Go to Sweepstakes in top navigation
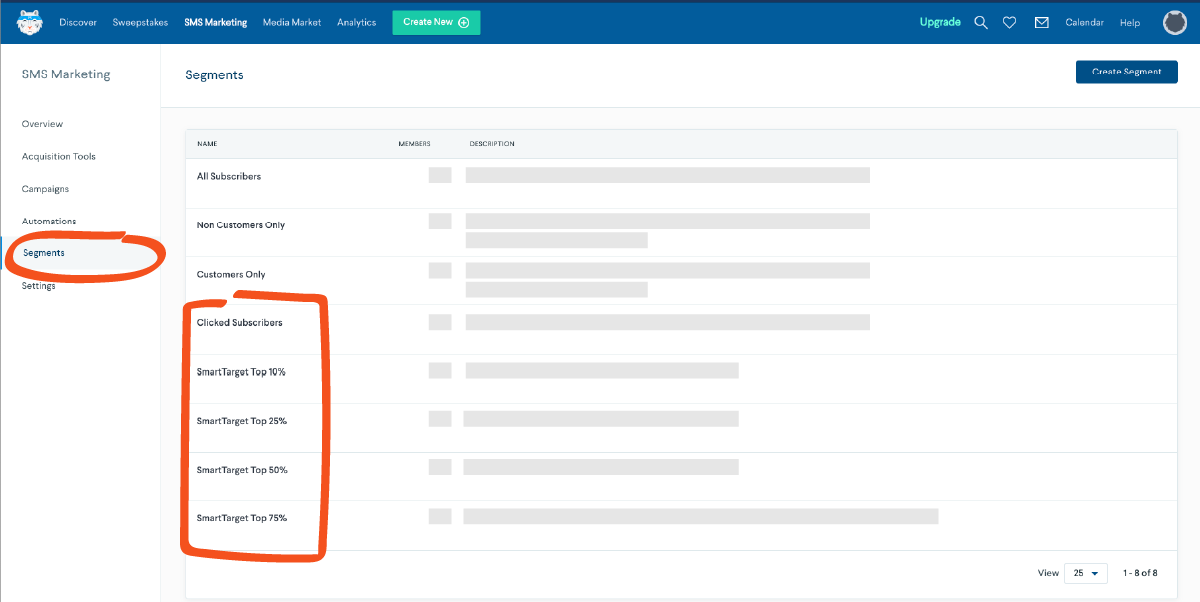This screenshot has height=602, width=1200. 140,22
